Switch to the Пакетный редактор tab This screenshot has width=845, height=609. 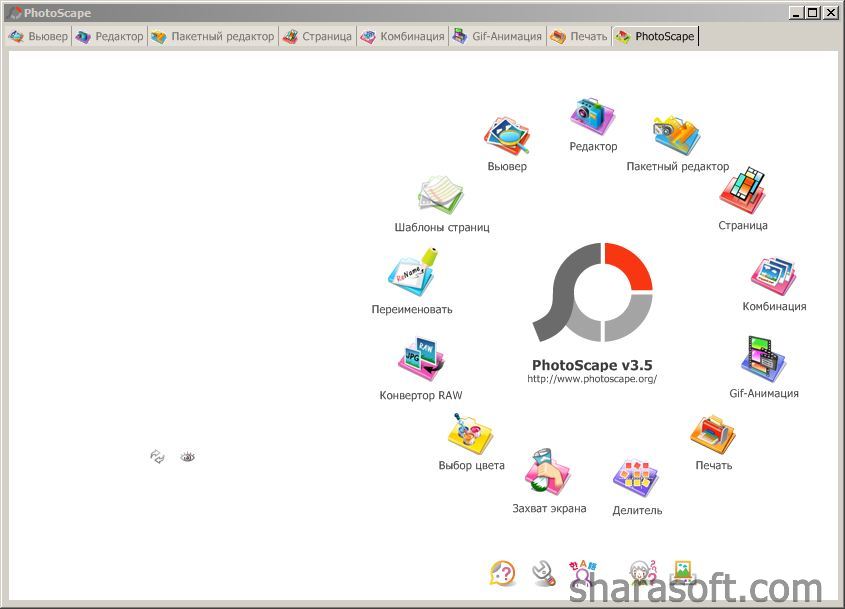click(x=212, y=37)
